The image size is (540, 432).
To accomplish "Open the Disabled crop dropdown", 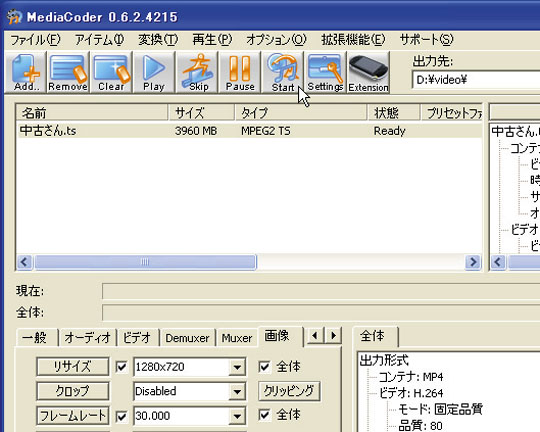I will (237, 392).
